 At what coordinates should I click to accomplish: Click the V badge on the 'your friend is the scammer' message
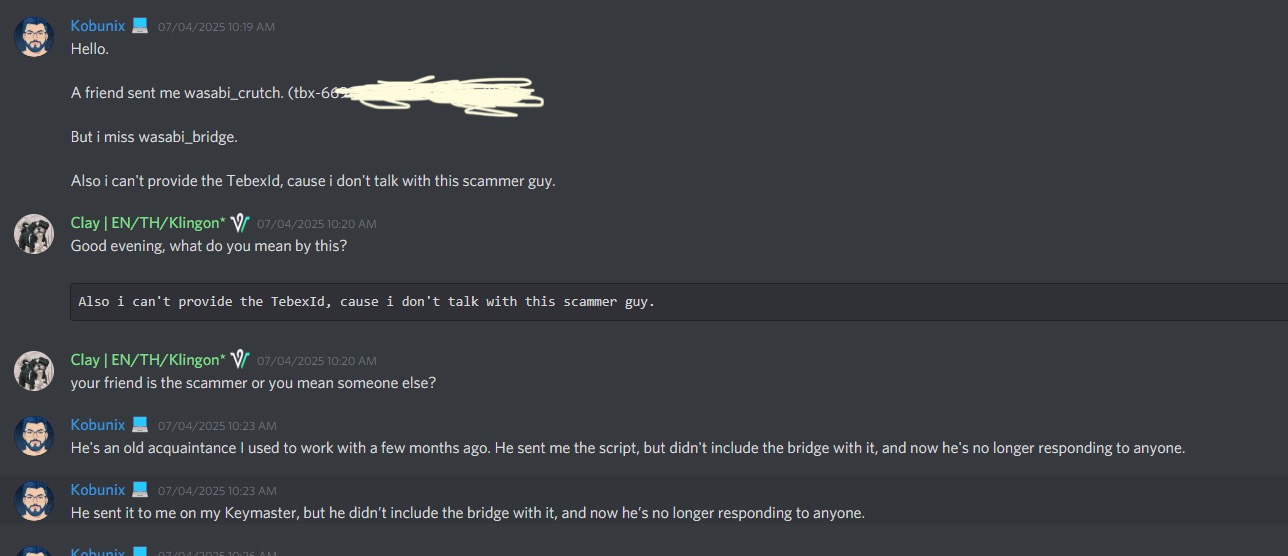coord(240,360)
